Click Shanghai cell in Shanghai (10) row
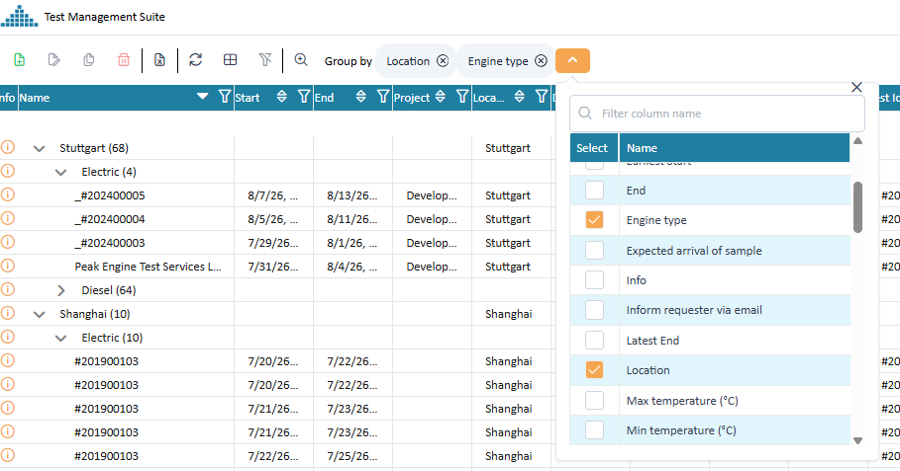This screenshot has height=471, width=900. pyautogui.click(x=509, y=314)
